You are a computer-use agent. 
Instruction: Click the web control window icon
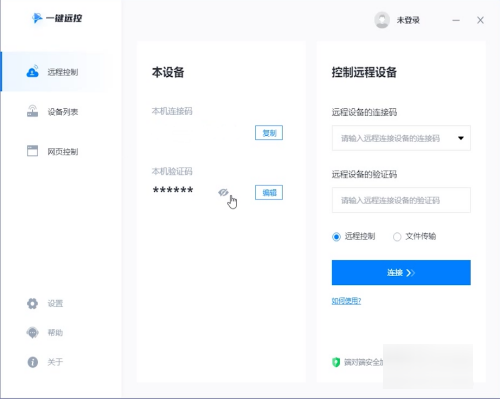[x=32, y=151]
